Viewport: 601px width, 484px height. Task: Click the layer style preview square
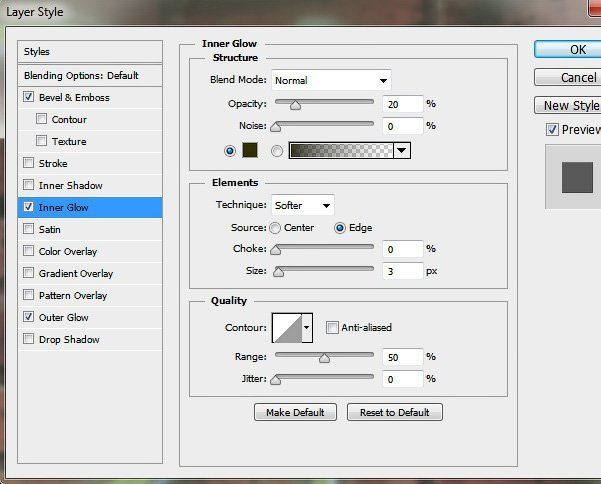coord(577,177)
